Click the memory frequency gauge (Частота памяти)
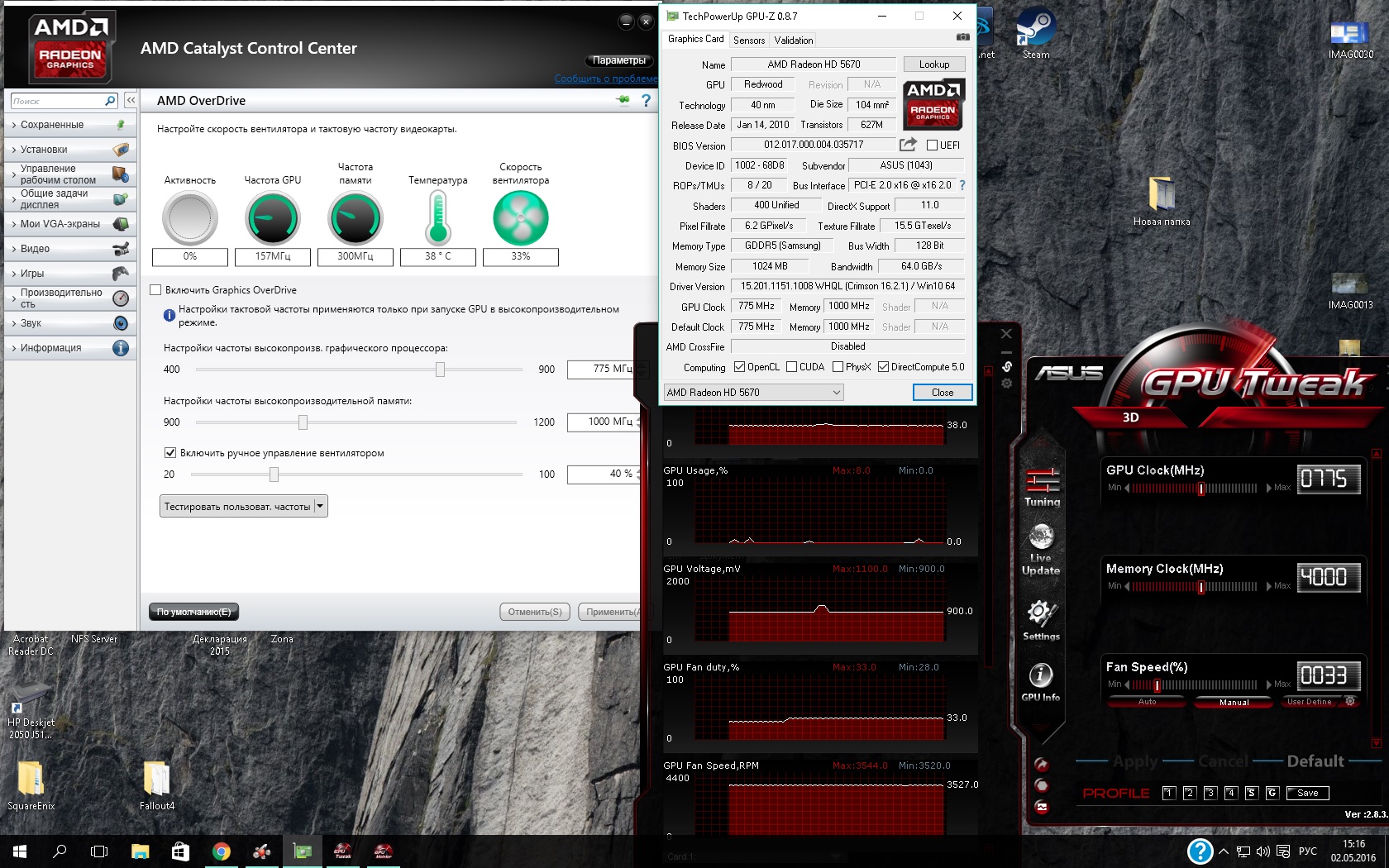Screen dimensions: 1389x868 356,218
